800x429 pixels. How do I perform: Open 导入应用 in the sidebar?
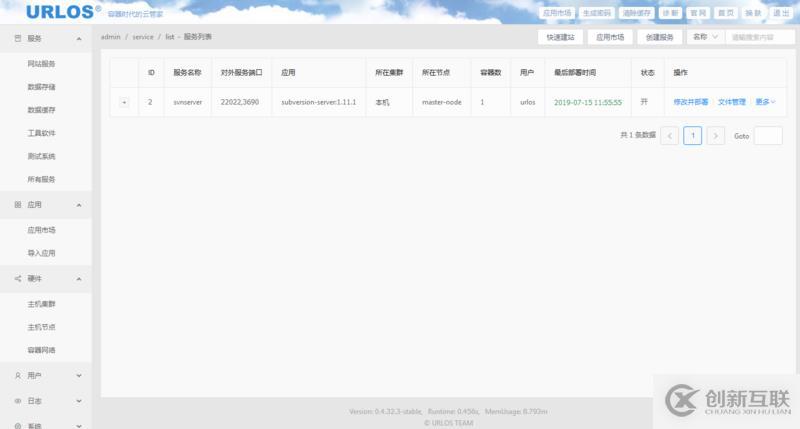click(41, 253)
